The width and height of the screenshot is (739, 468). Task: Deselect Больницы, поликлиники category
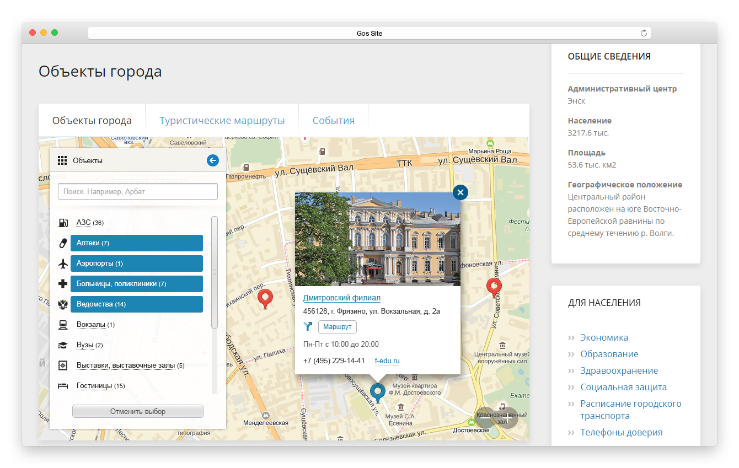point(137,284)
